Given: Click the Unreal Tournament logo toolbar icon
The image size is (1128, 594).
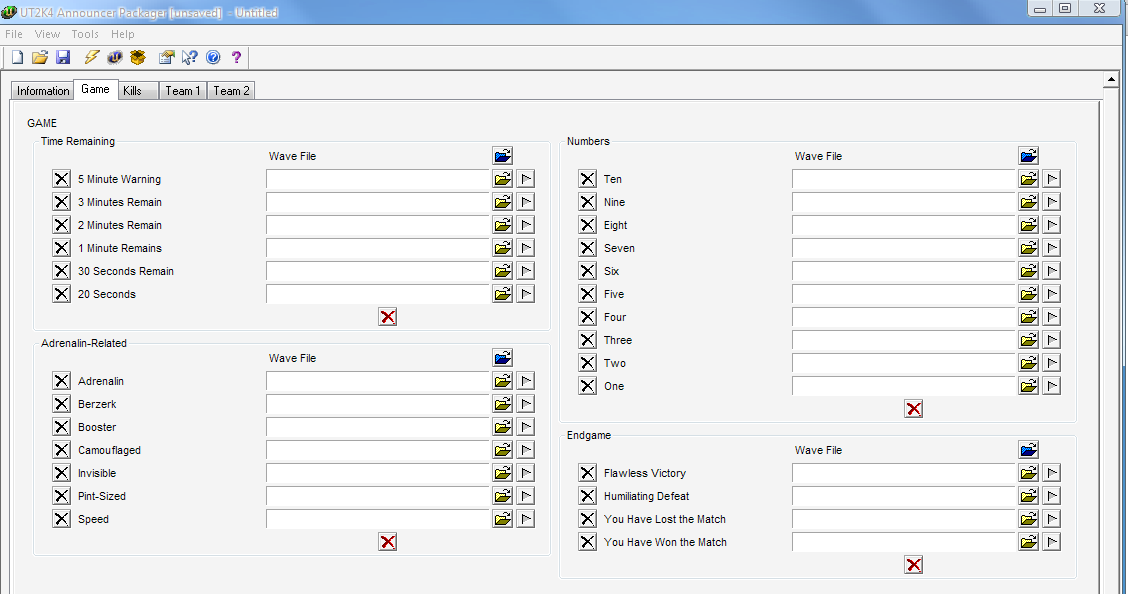Looking at the screenshot, I should click(x=115, y=58).
